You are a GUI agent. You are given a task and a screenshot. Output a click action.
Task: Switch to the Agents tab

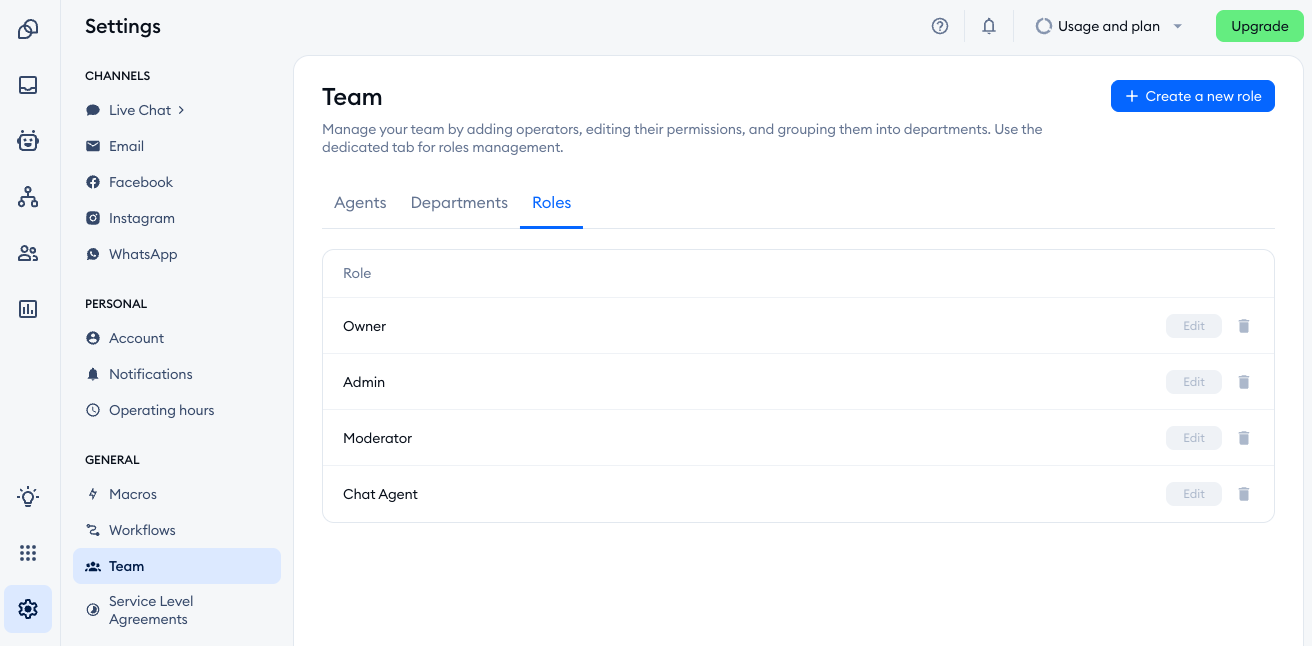360,203
